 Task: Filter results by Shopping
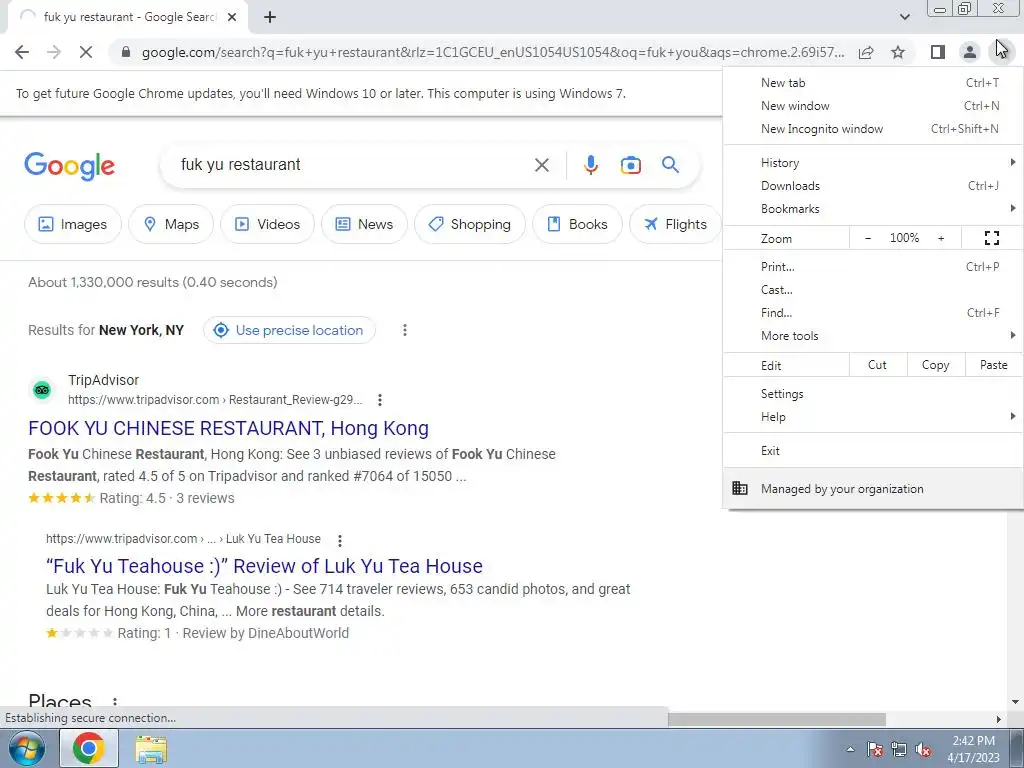tap(470, 224)
